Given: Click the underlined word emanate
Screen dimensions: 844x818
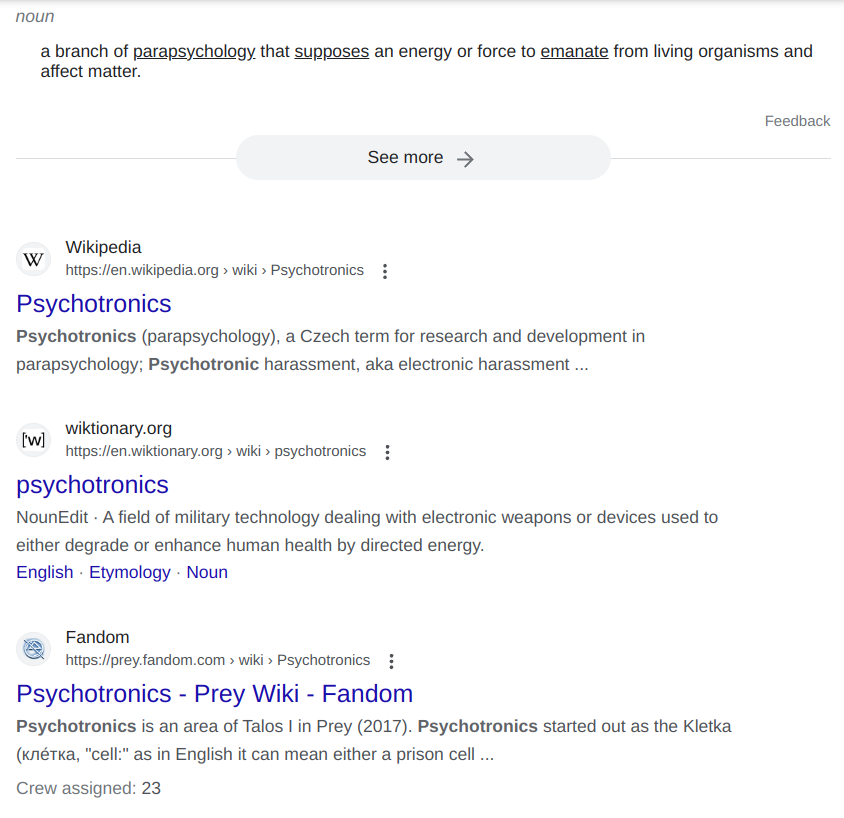Looking at the screenshot, I should tap(574, 52).
